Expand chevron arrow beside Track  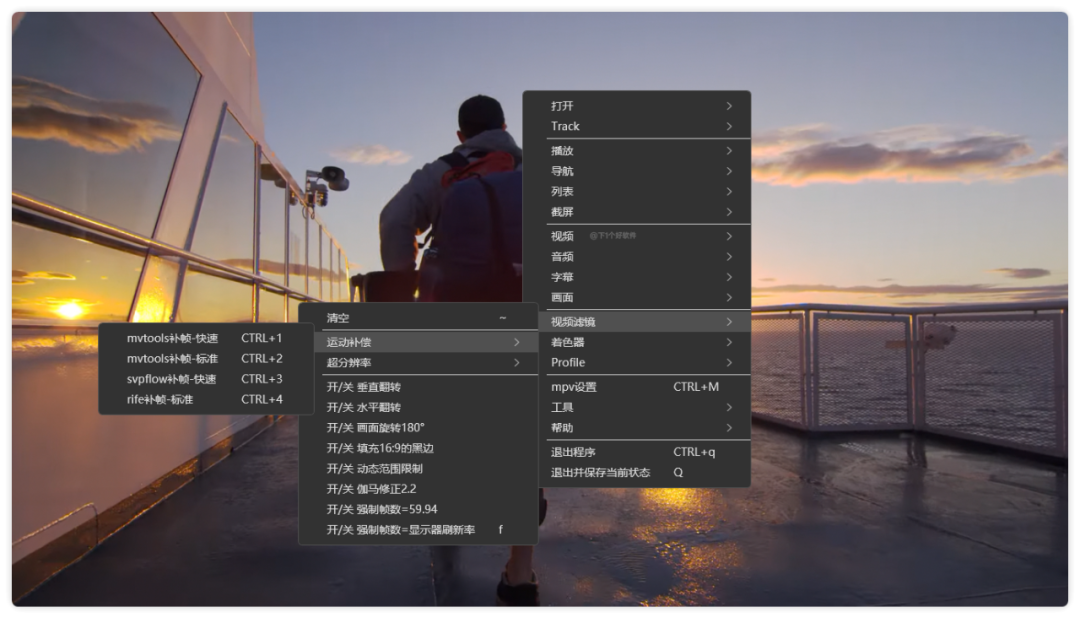(x=729, y=126)
